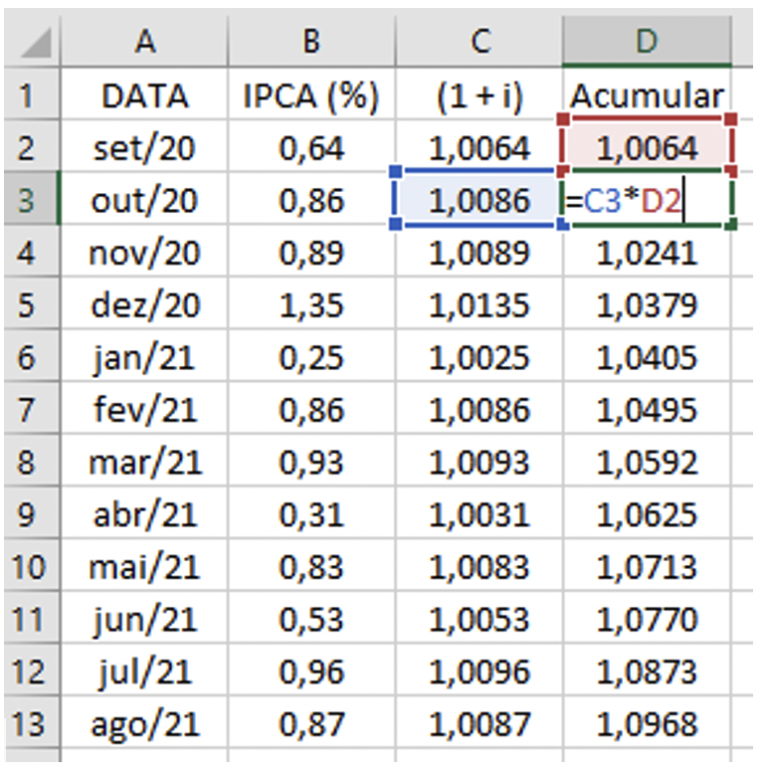Click IPCA value 0,64
This screenshot has height=776, width=768.
[x=312, y=146]
